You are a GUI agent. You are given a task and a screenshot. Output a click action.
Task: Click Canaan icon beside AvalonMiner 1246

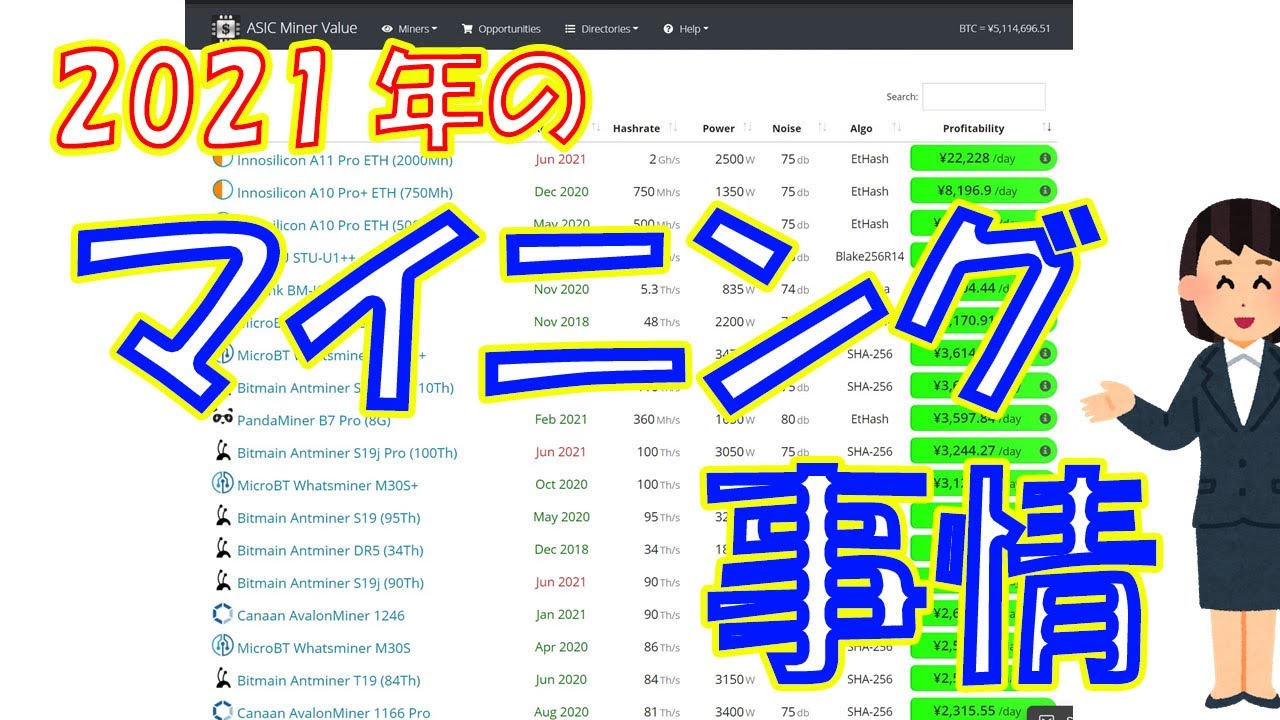(x=222, y=614)
